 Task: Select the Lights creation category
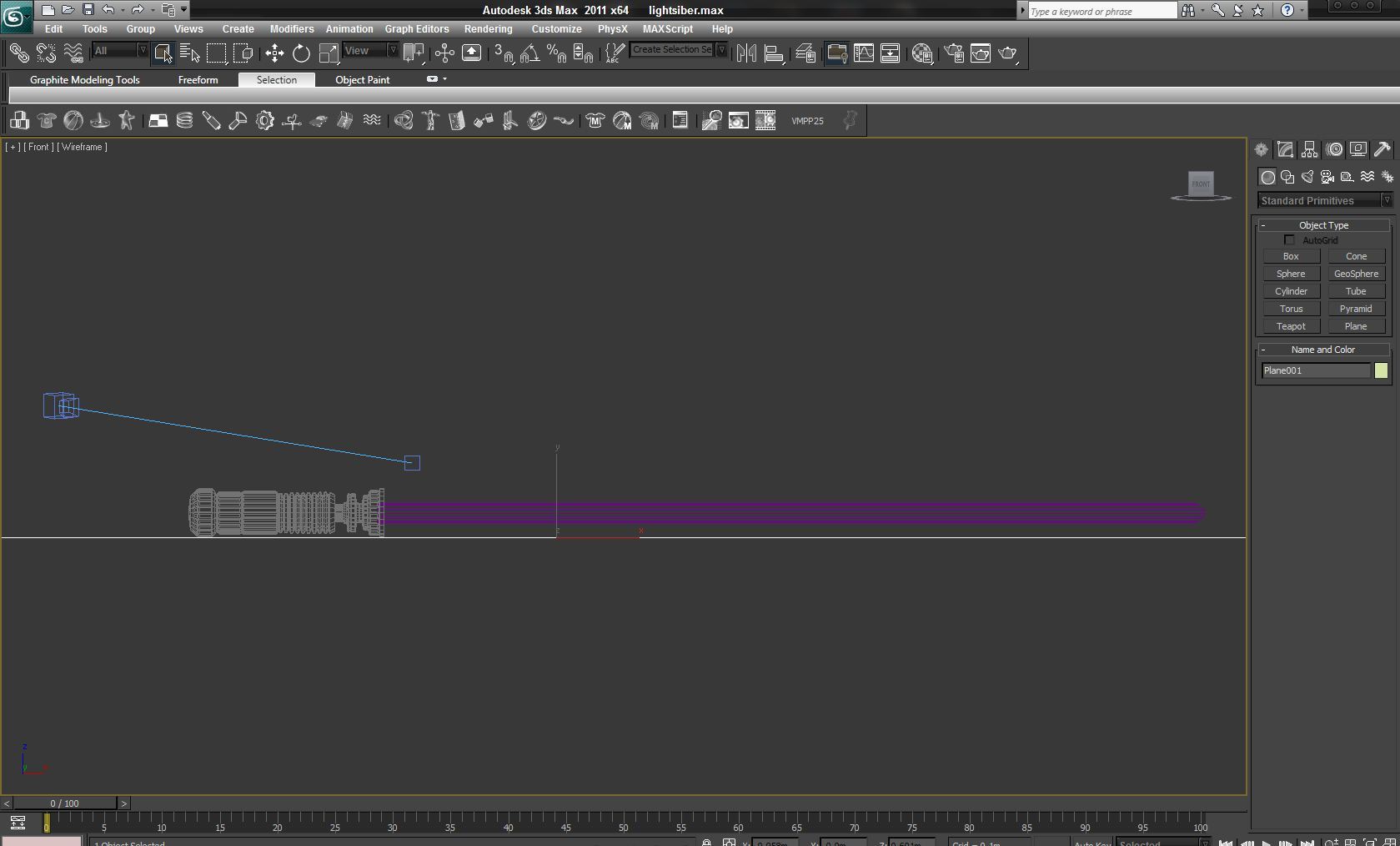point(1307,177)
